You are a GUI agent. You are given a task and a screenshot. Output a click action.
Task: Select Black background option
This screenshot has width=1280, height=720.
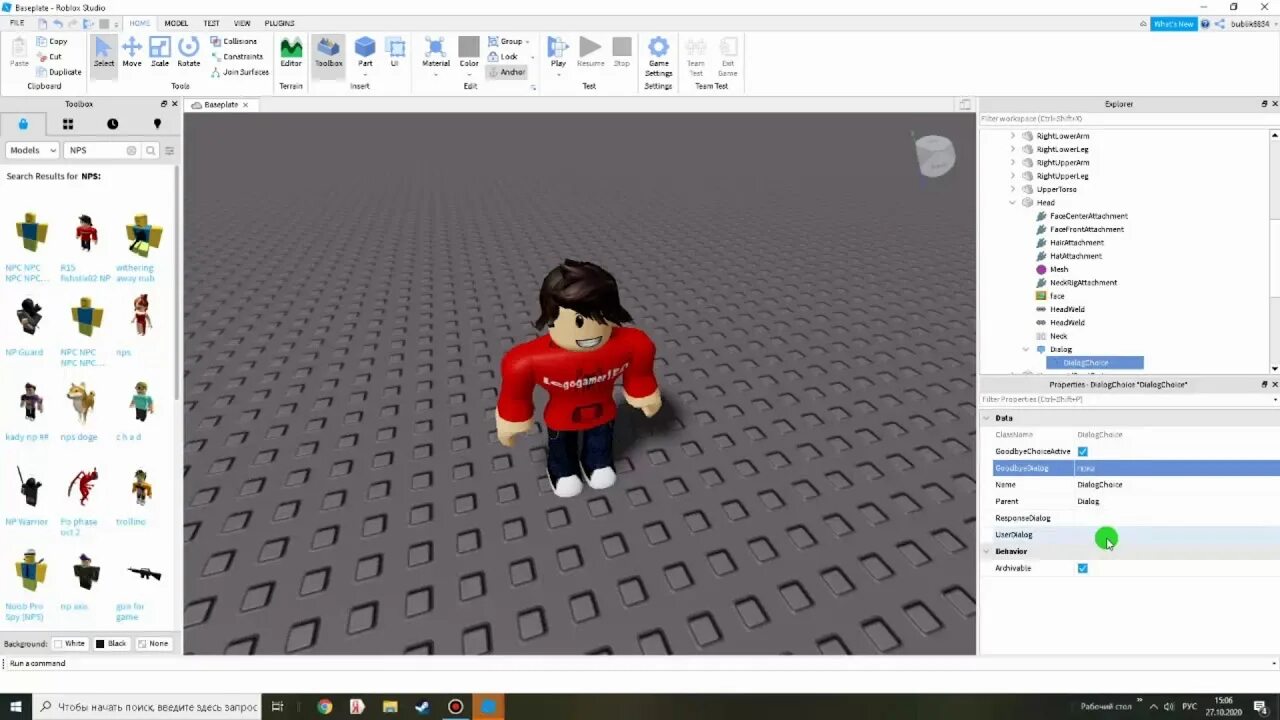point(112,643)
